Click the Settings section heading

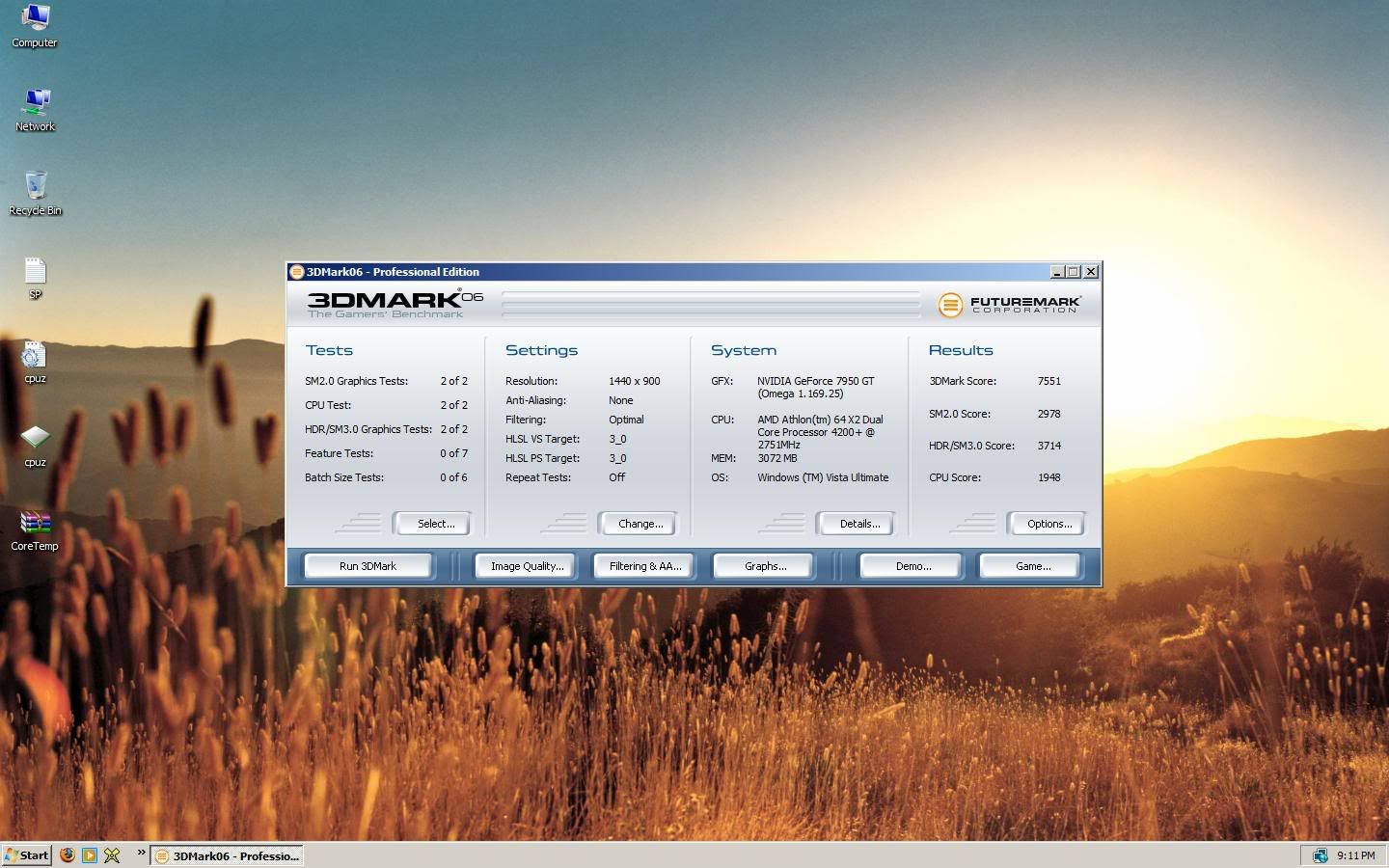[x=541, y=350]
